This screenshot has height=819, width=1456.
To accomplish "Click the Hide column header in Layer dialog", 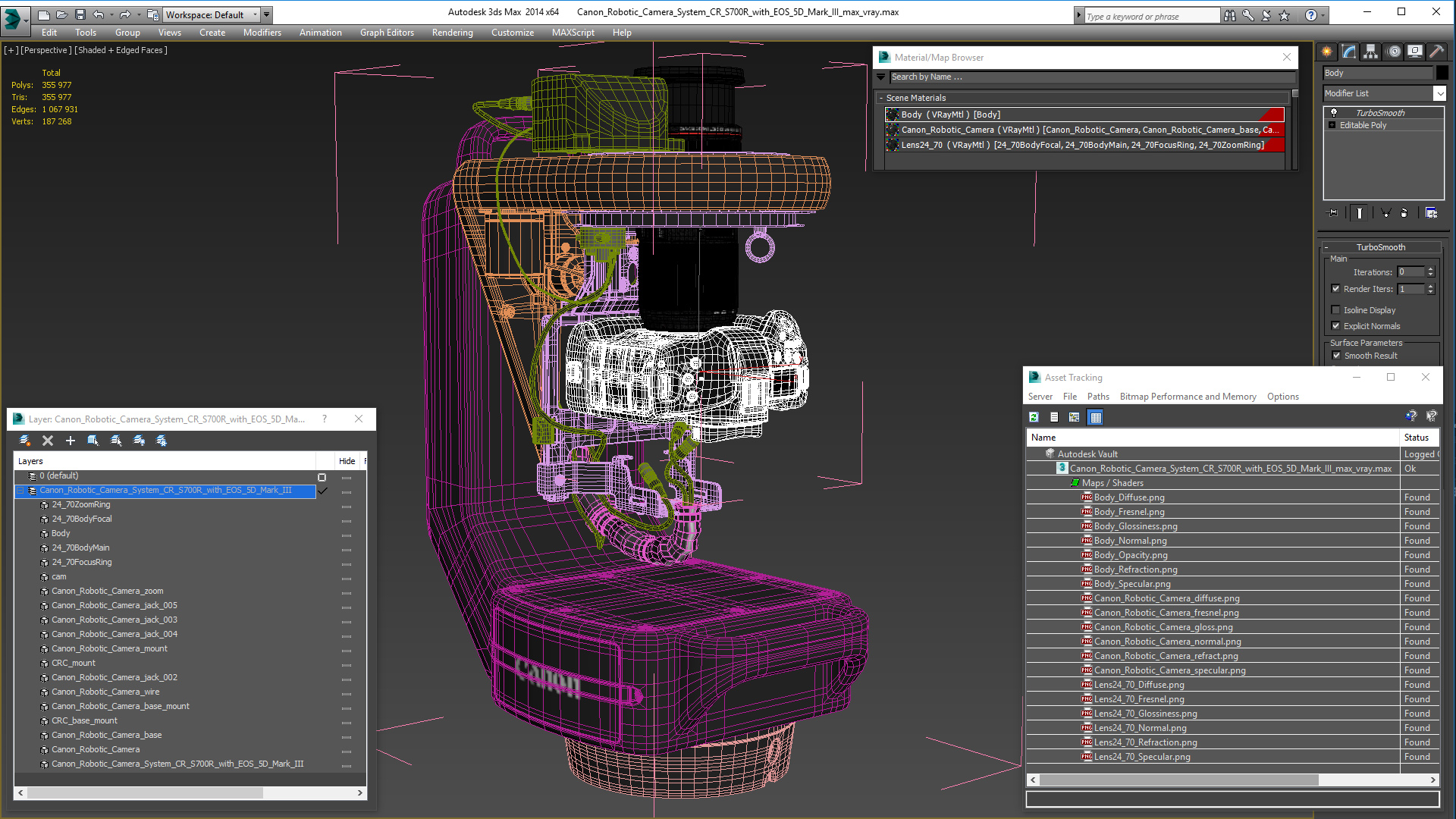I will (347, 461).
